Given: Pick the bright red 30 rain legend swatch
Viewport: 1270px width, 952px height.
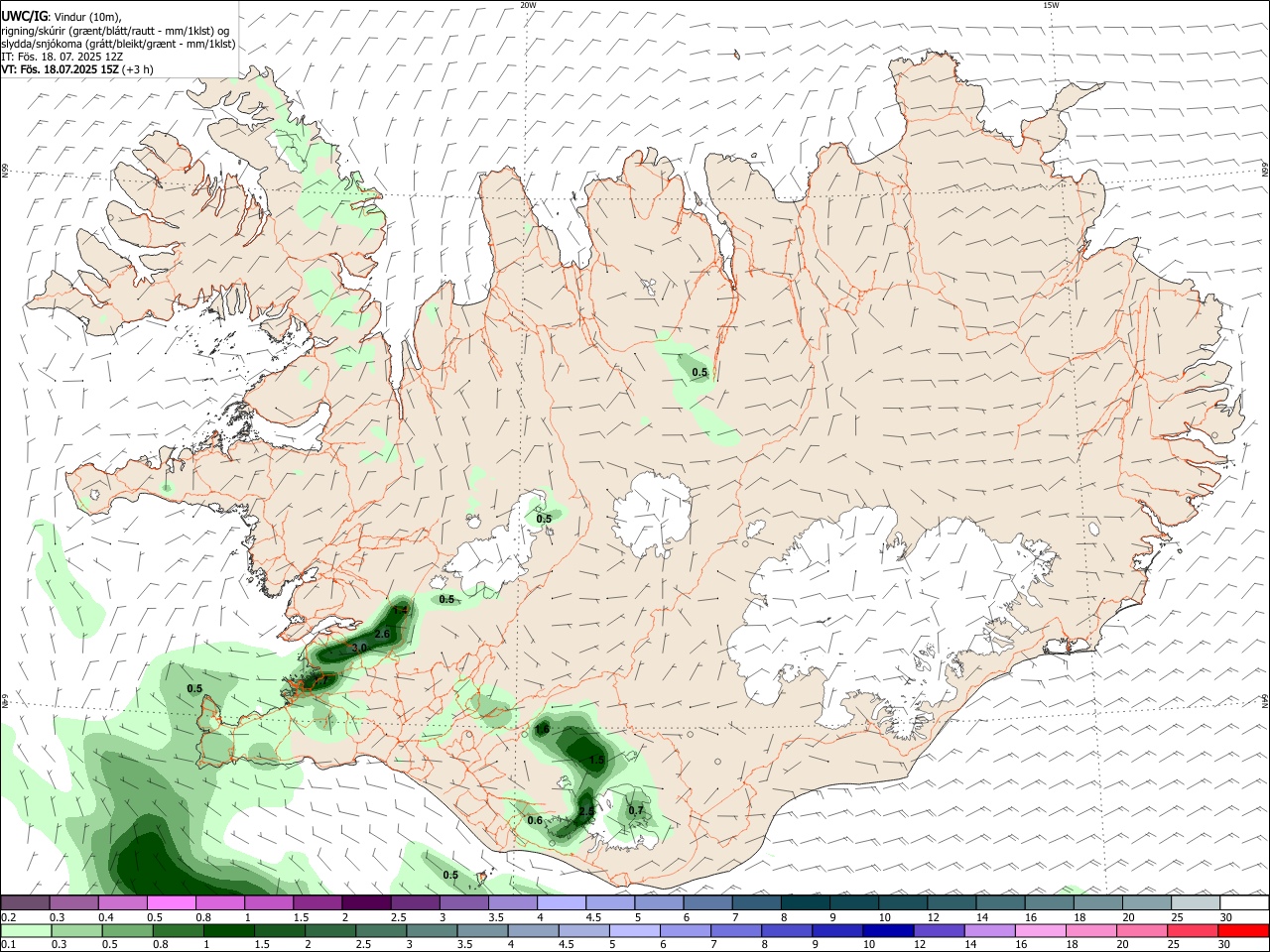Looking at the screenshot, I should click(1245, 931).
